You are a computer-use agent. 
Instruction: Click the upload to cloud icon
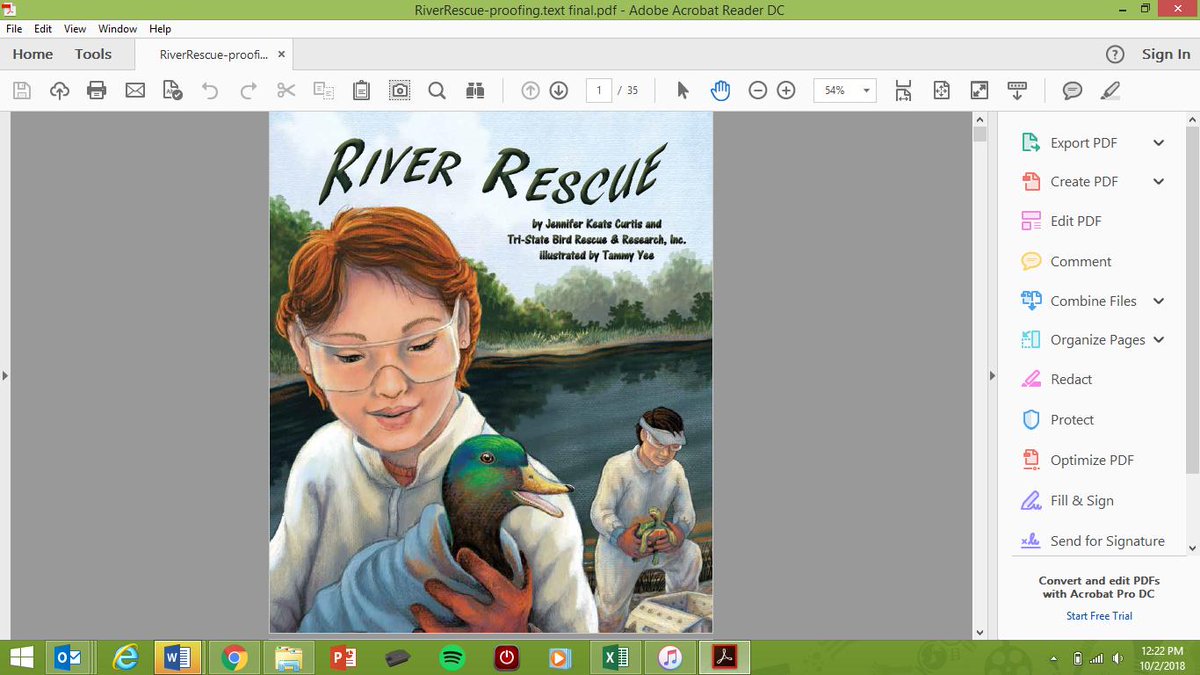(x=59, y=91)
